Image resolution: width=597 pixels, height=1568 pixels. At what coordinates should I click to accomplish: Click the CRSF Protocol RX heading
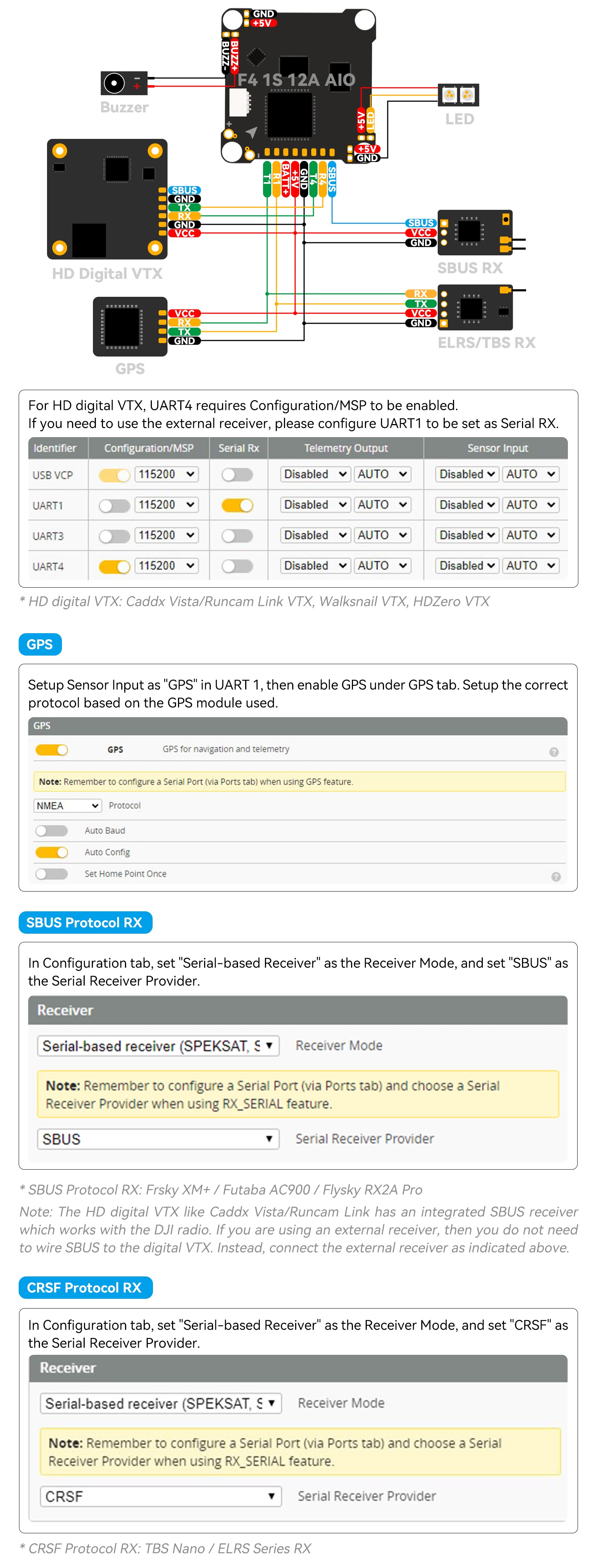click(85, 1287)
